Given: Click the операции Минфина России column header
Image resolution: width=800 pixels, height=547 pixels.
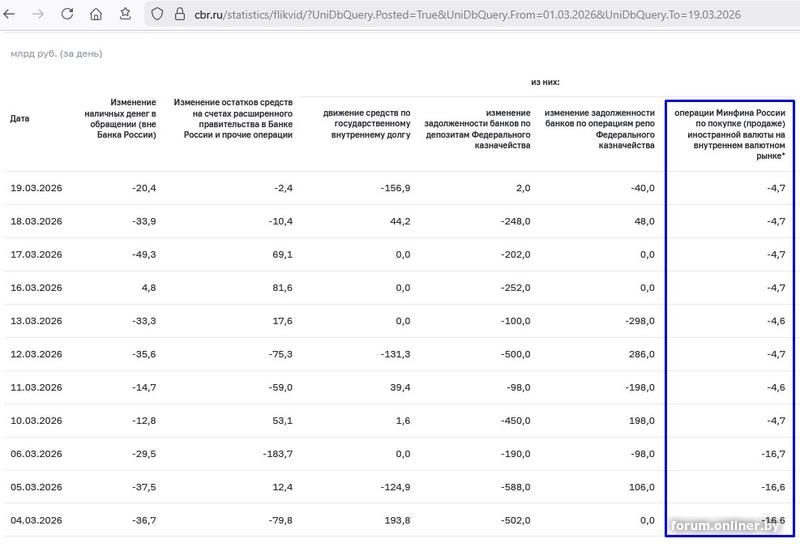Looking at the screenshot, I should pos(730,134).
